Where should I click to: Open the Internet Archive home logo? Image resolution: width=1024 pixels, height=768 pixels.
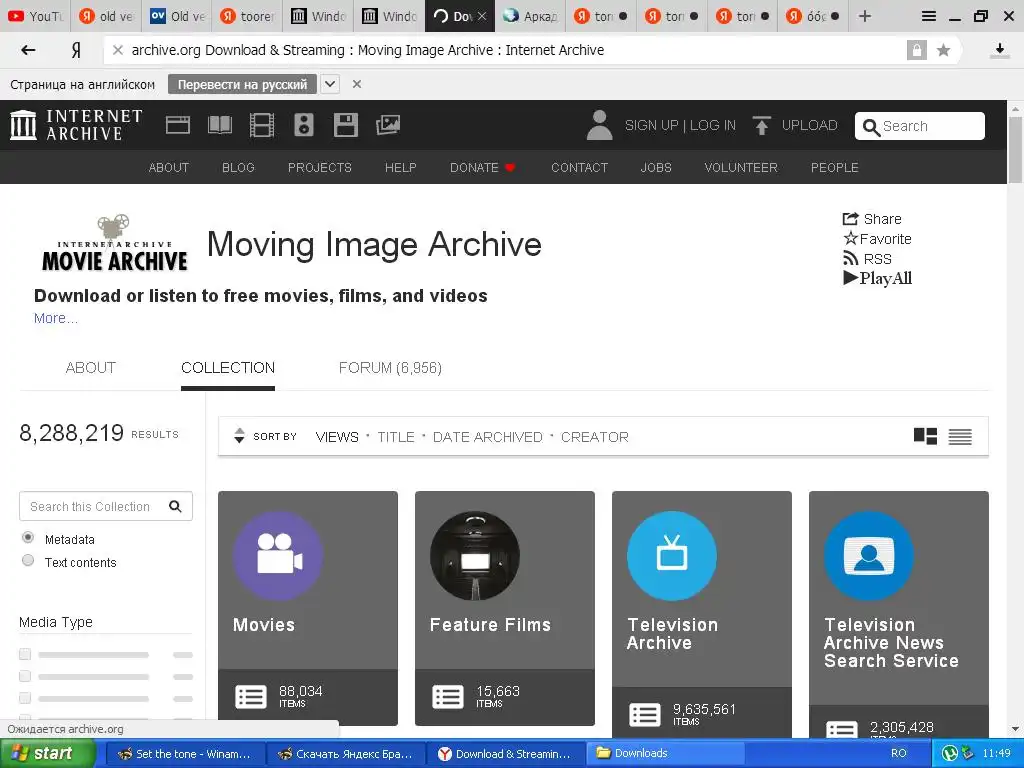tap(76, 125)
